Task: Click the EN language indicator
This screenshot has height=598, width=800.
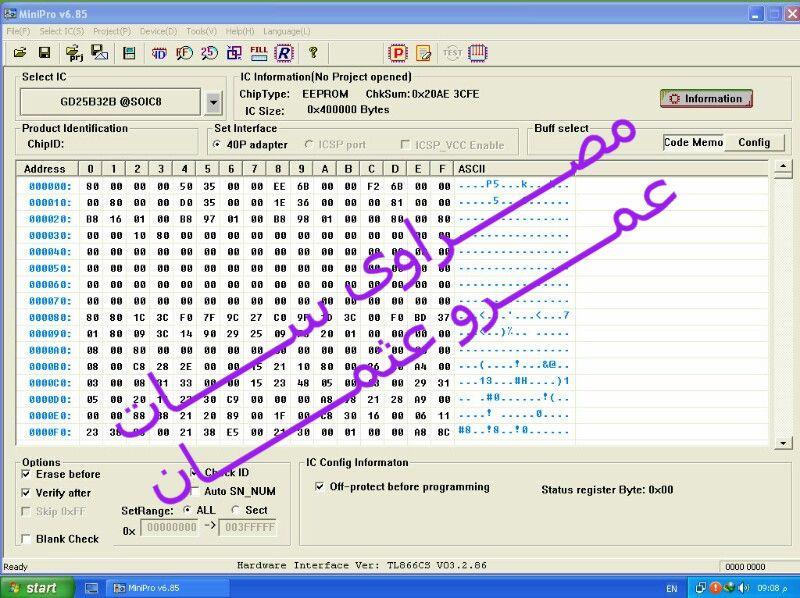Action: [671, 588]
